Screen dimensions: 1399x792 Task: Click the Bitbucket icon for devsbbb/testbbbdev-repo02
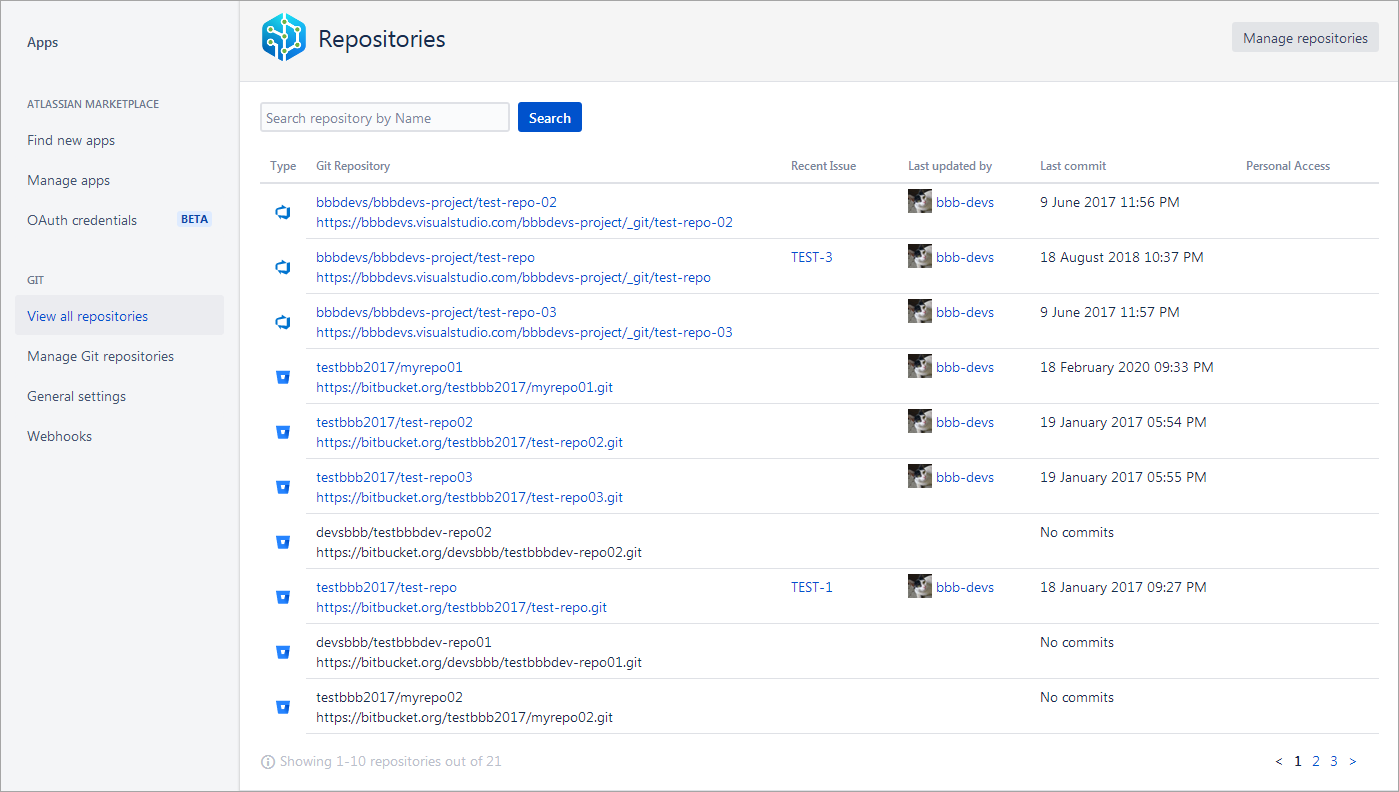pos(283,542)
